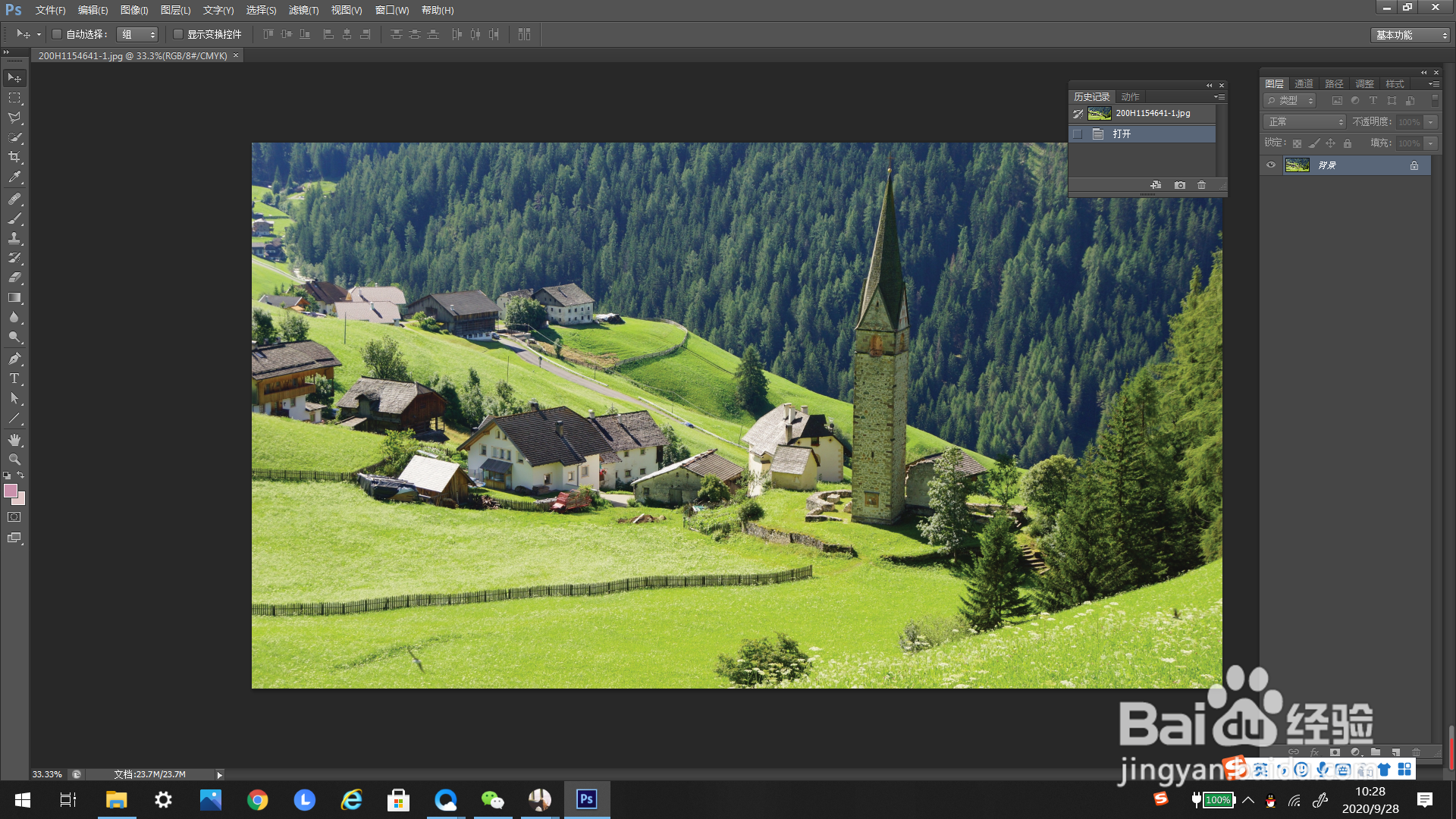Screen dimensions: 1456x819
Task: Open the 正常 blend mode dropdown
Action: (x=1304, y=122)
